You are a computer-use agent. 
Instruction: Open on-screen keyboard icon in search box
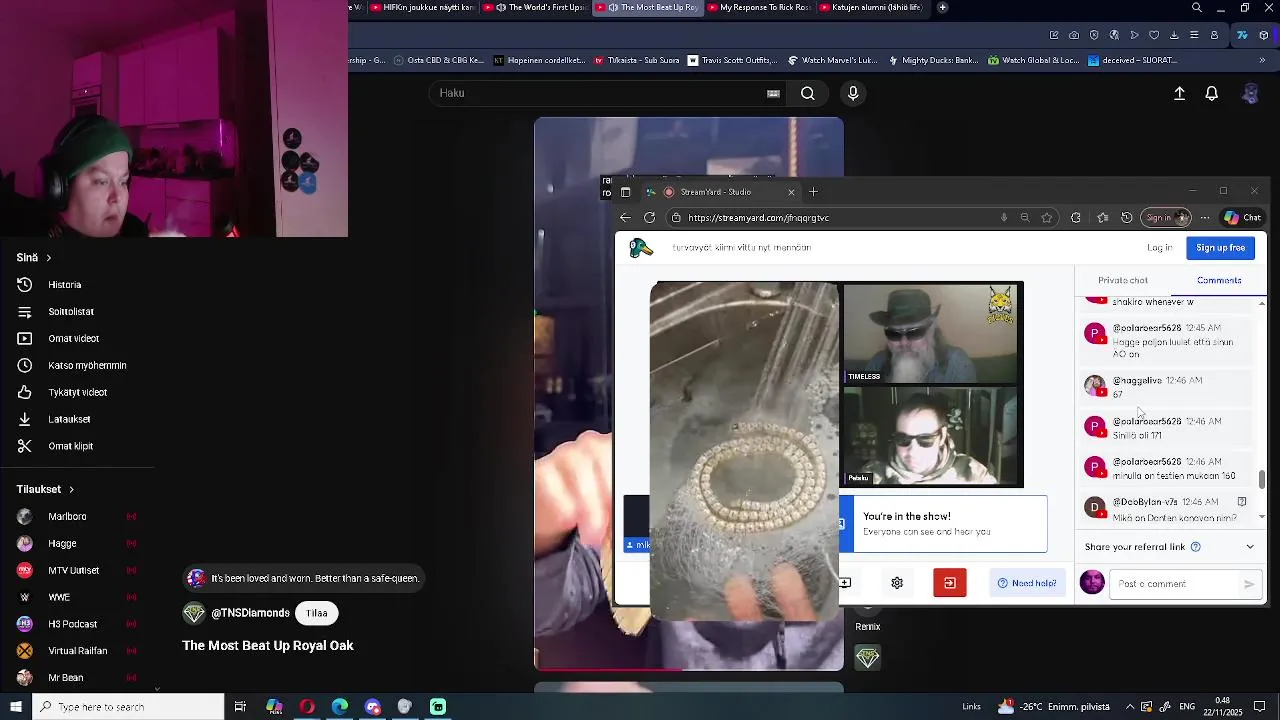pos(773,93)
